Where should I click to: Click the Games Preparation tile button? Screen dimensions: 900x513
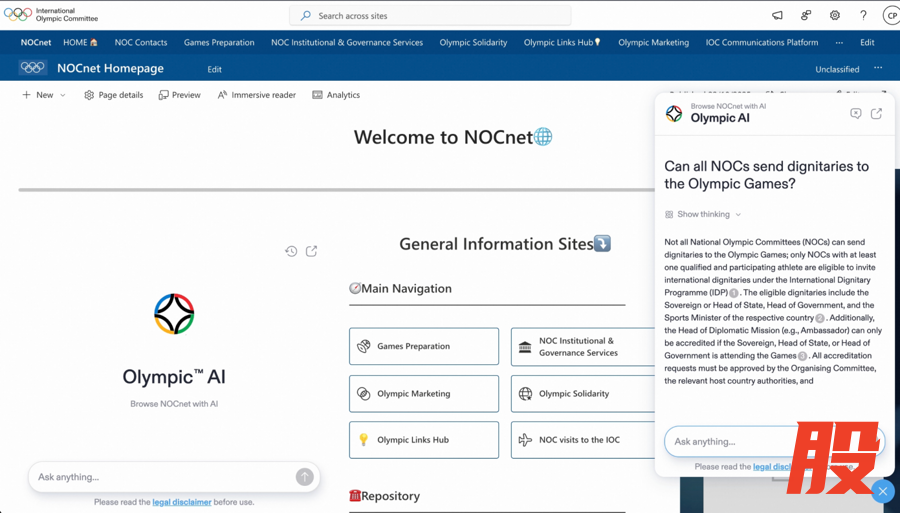click(424, 347)
